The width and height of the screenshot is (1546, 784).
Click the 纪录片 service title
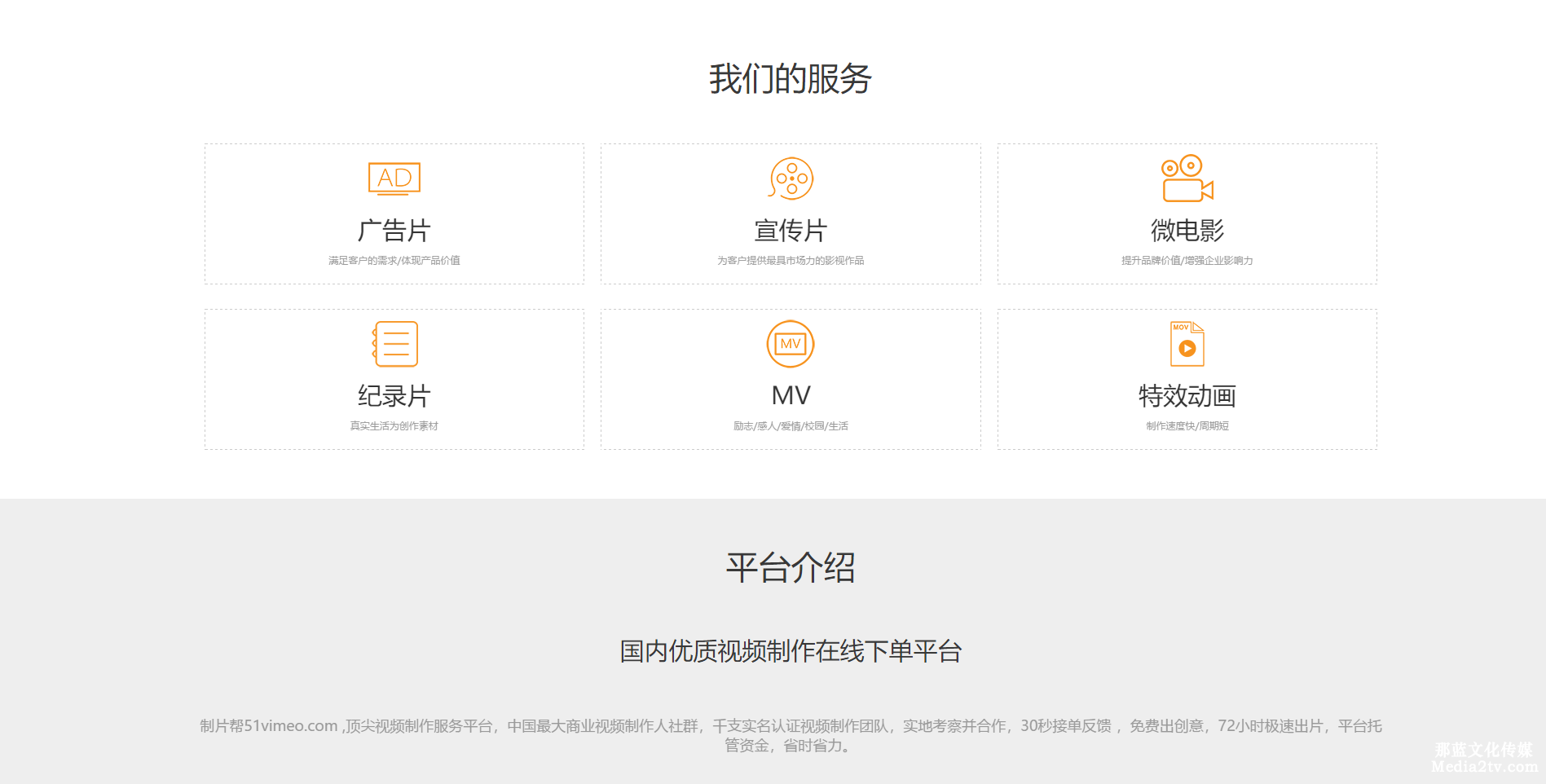[x=394, y=396]
